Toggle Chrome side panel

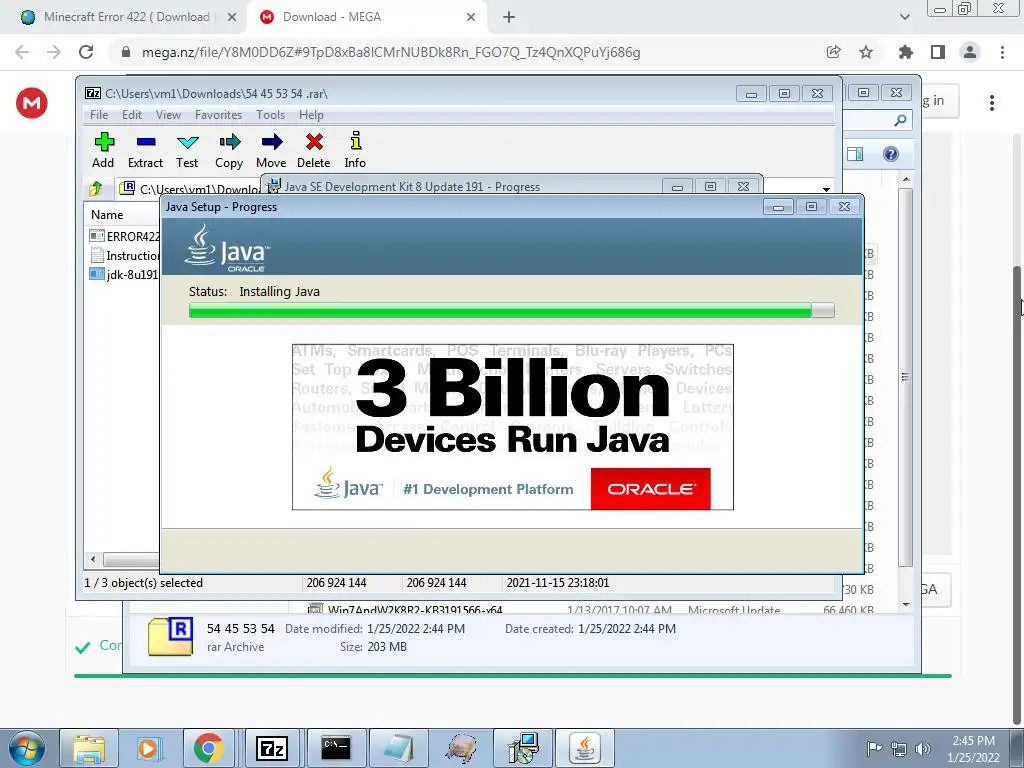[938, 52]
